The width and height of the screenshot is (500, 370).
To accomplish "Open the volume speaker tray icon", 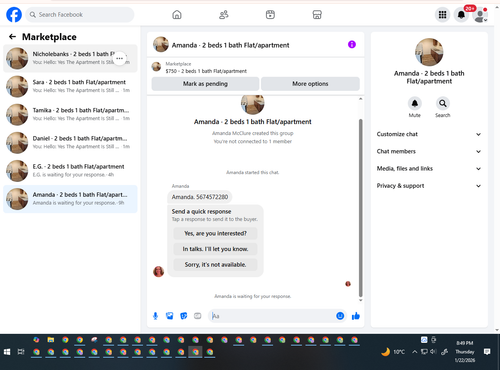I will (x=433, y=352).
